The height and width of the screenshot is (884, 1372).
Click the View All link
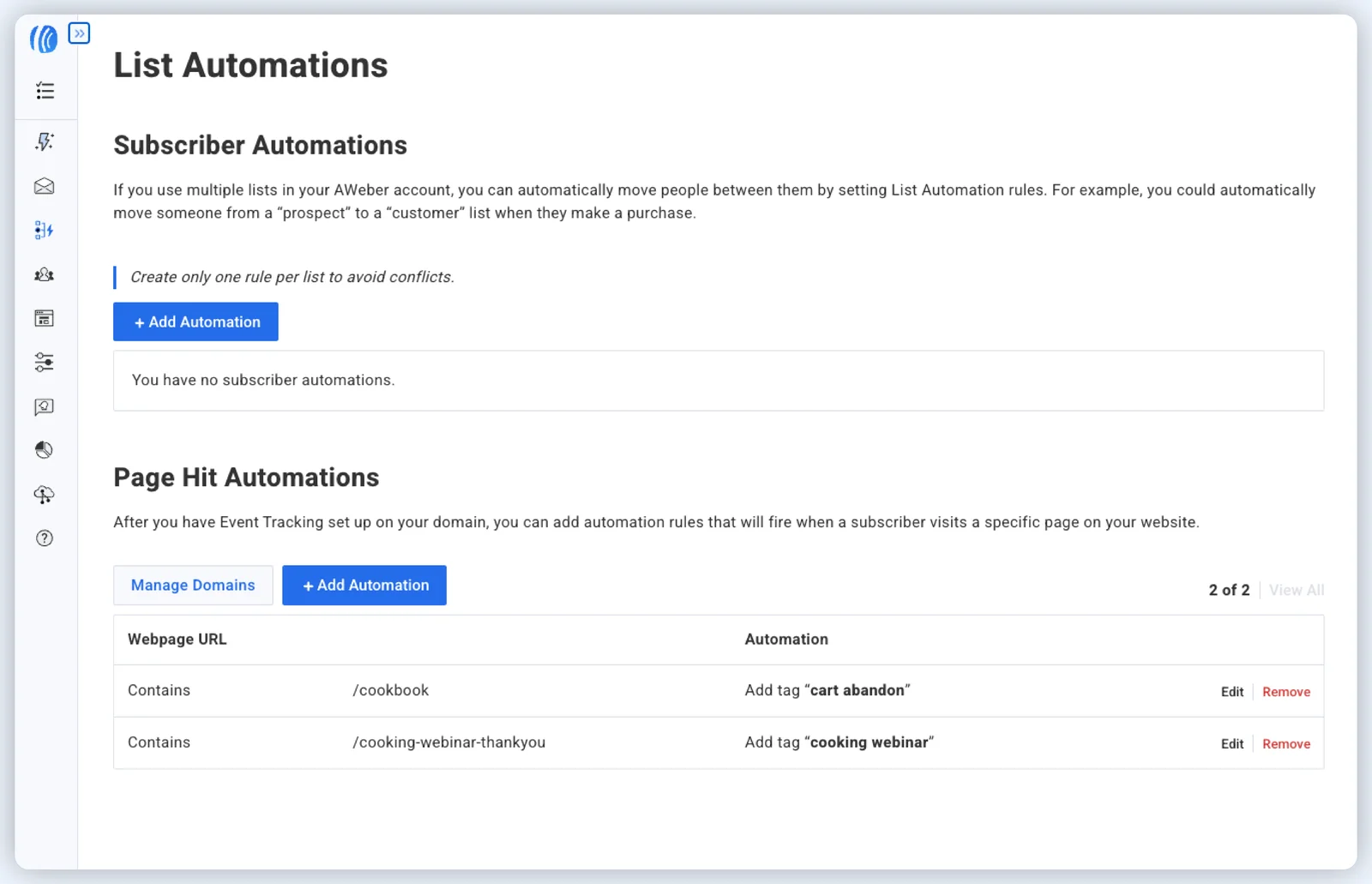(1297, 590)
